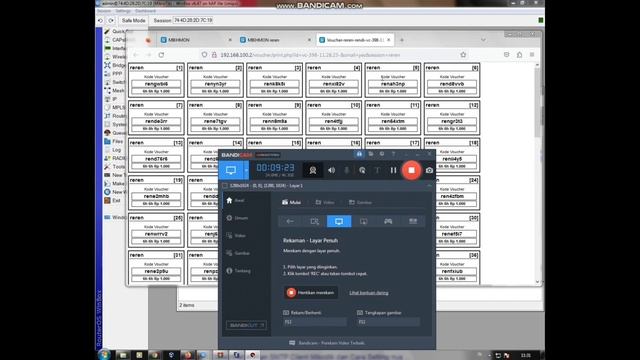Click the WinBox Session address field
The width and height of the screenshot is (640, 360).
pyautogui.click(x=193, y=20)
